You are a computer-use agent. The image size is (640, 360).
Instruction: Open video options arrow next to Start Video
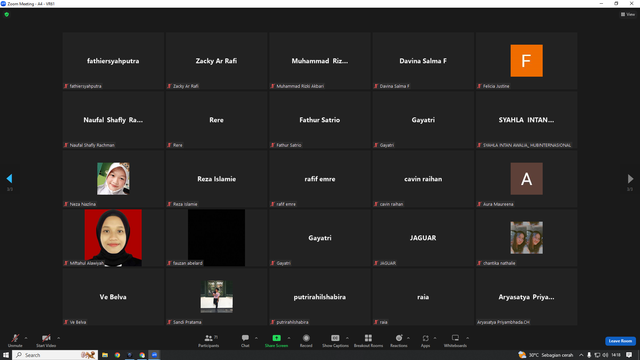coord(58,338)
